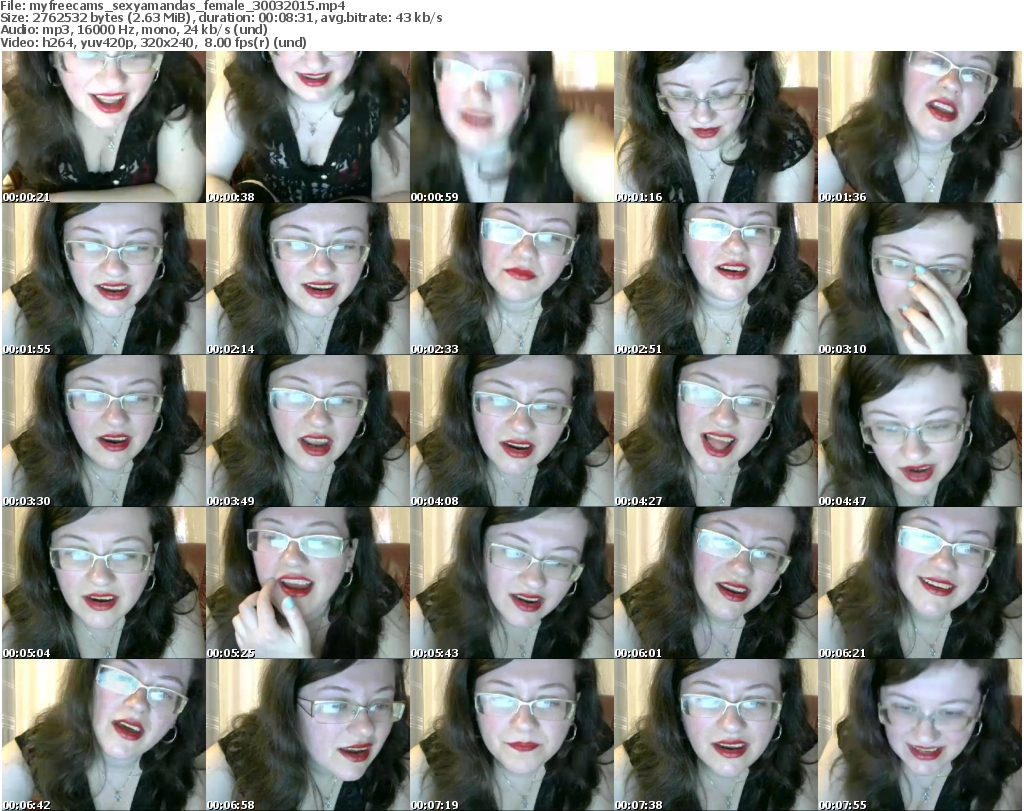1024x811 pixels.
Task: Click the 'File:' name header line
Action: coord(173,6)
